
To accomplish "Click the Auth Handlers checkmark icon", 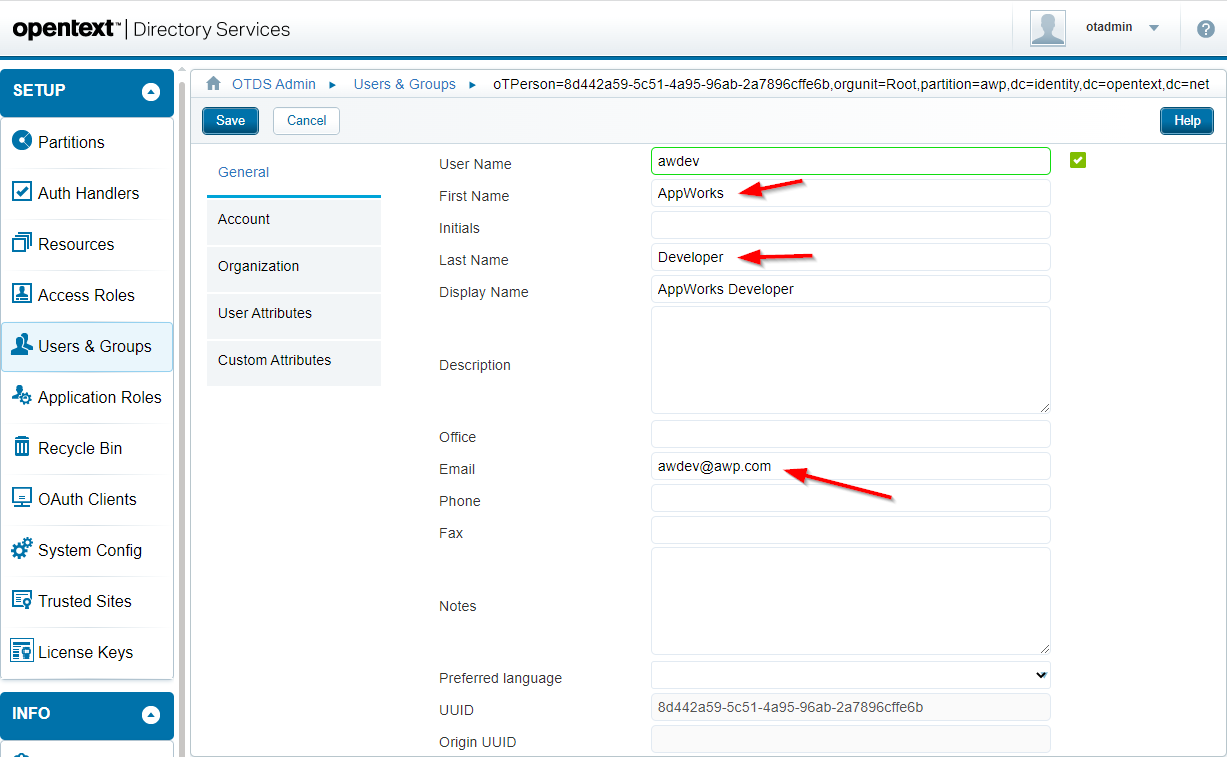I will [x=21, y=192].
